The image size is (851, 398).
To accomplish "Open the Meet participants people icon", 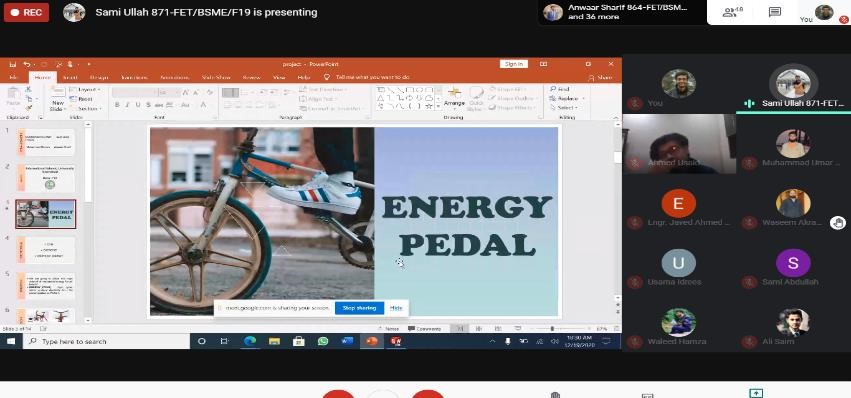I will click(730, 12).
